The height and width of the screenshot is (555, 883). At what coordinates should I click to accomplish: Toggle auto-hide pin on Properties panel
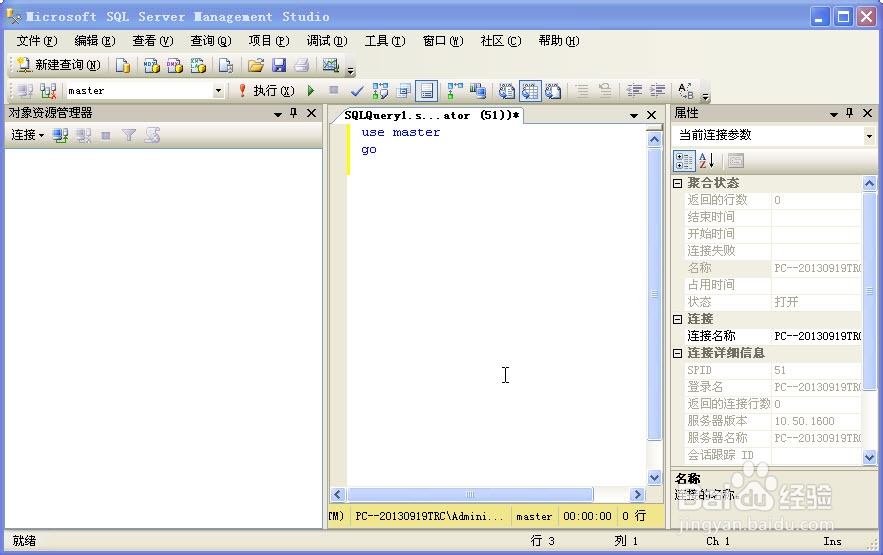[850, 113]
